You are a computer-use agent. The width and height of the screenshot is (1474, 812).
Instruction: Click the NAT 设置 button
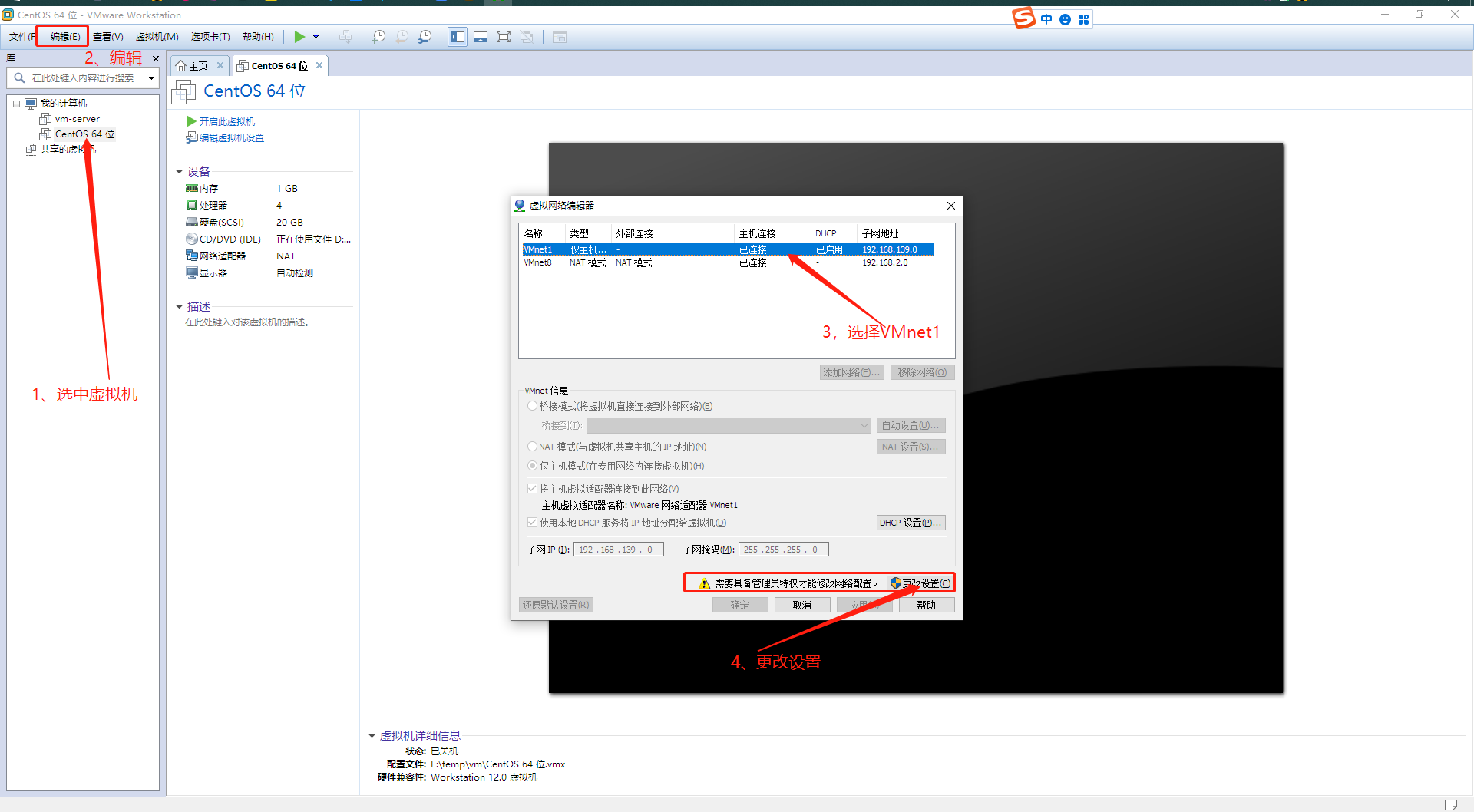pyautogui.click(x=911, y=447)
